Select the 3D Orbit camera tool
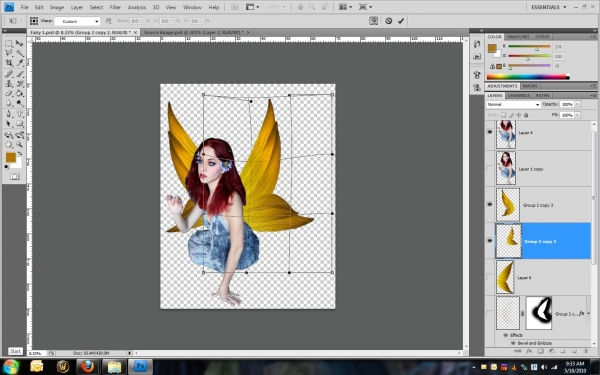600x375 pixels. tap(20, 135)
